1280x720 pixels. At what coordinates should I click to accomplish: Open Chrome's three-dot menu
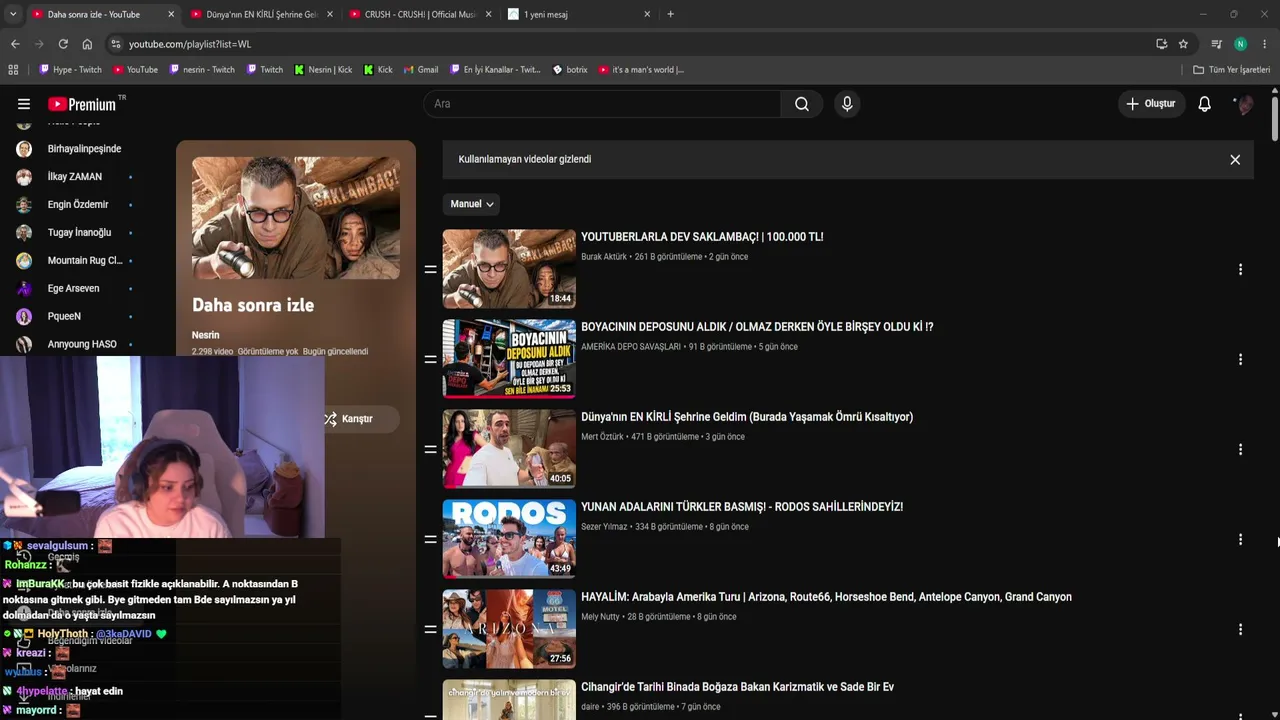(x=1265, y=44)
